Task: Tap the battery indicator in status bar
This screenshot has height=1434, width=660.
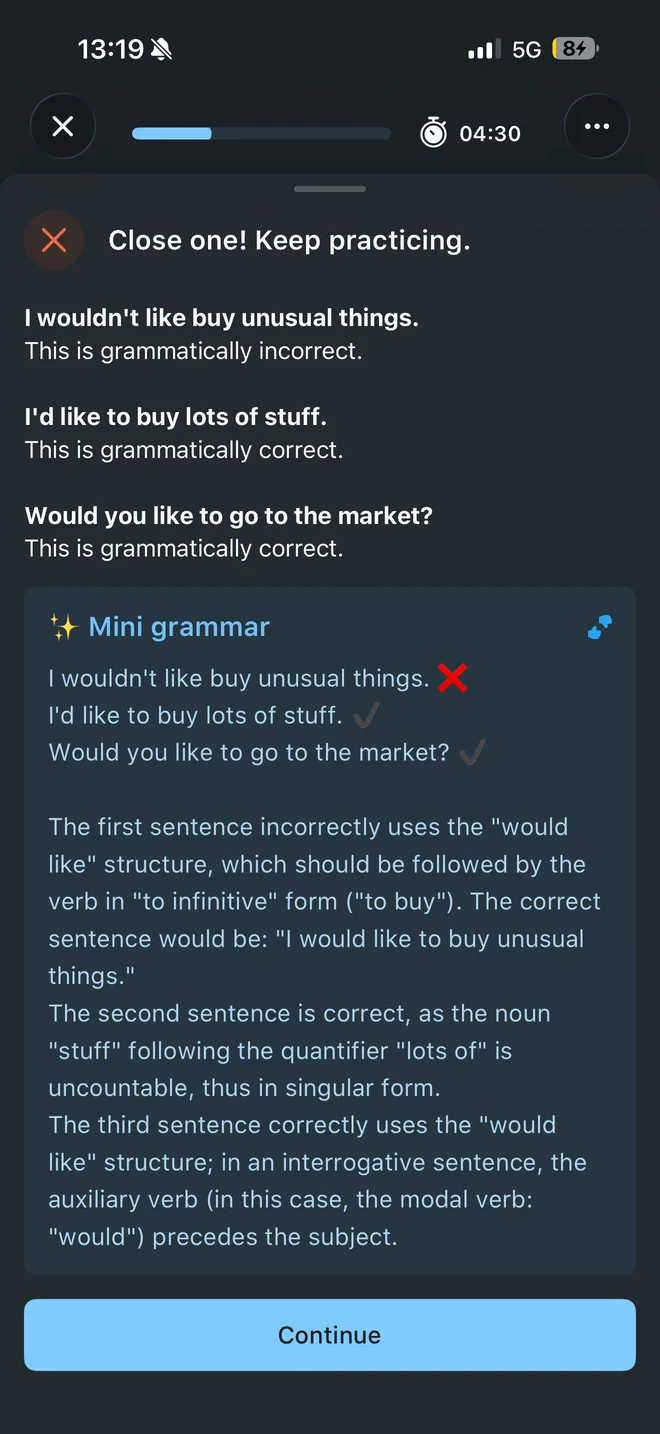Action: pyautogui.click(x=575, y=48)
